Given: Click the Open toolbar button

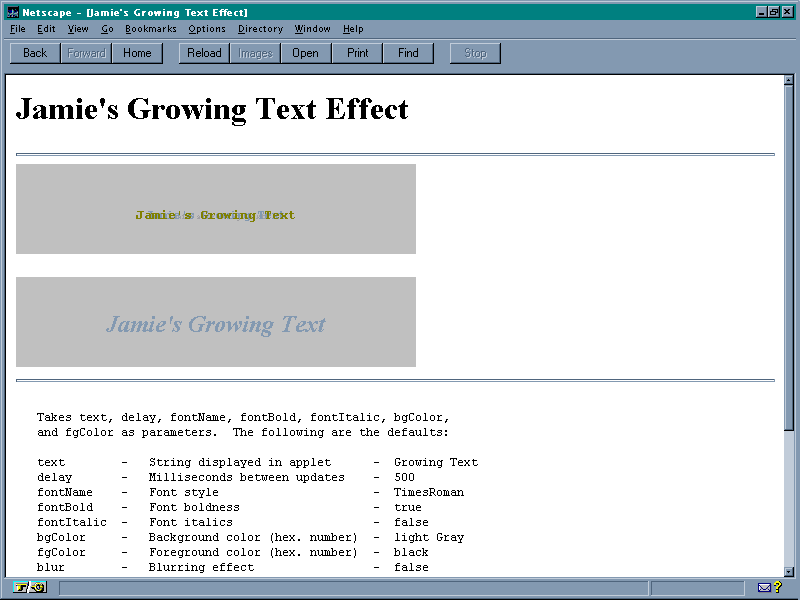Looking at the screenshot, I should [x=305, y=53].
